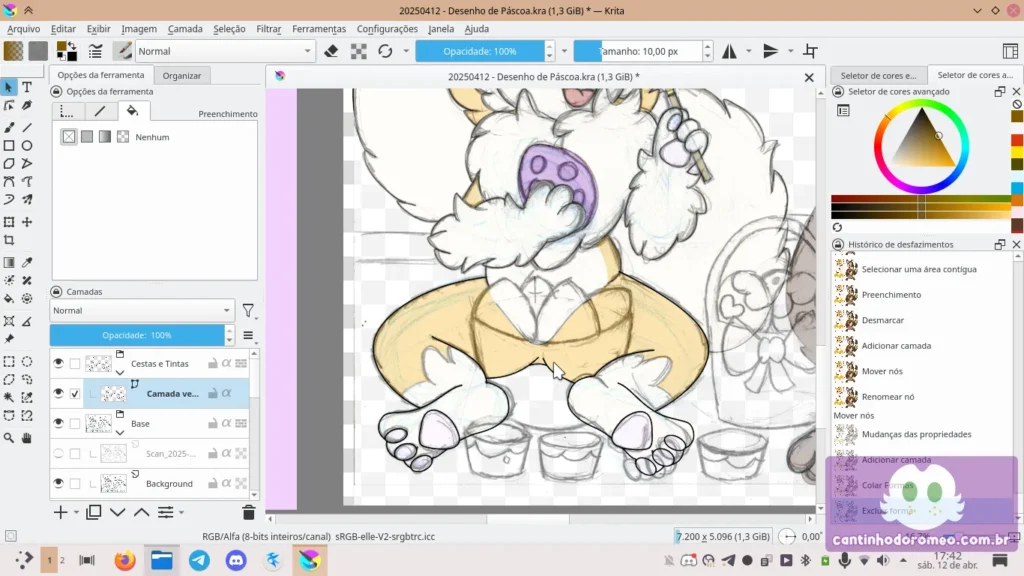This screenshot has height=576, width=1024.
Task: Open the horizontal mirror options dropdown
Action: (749, 51)
